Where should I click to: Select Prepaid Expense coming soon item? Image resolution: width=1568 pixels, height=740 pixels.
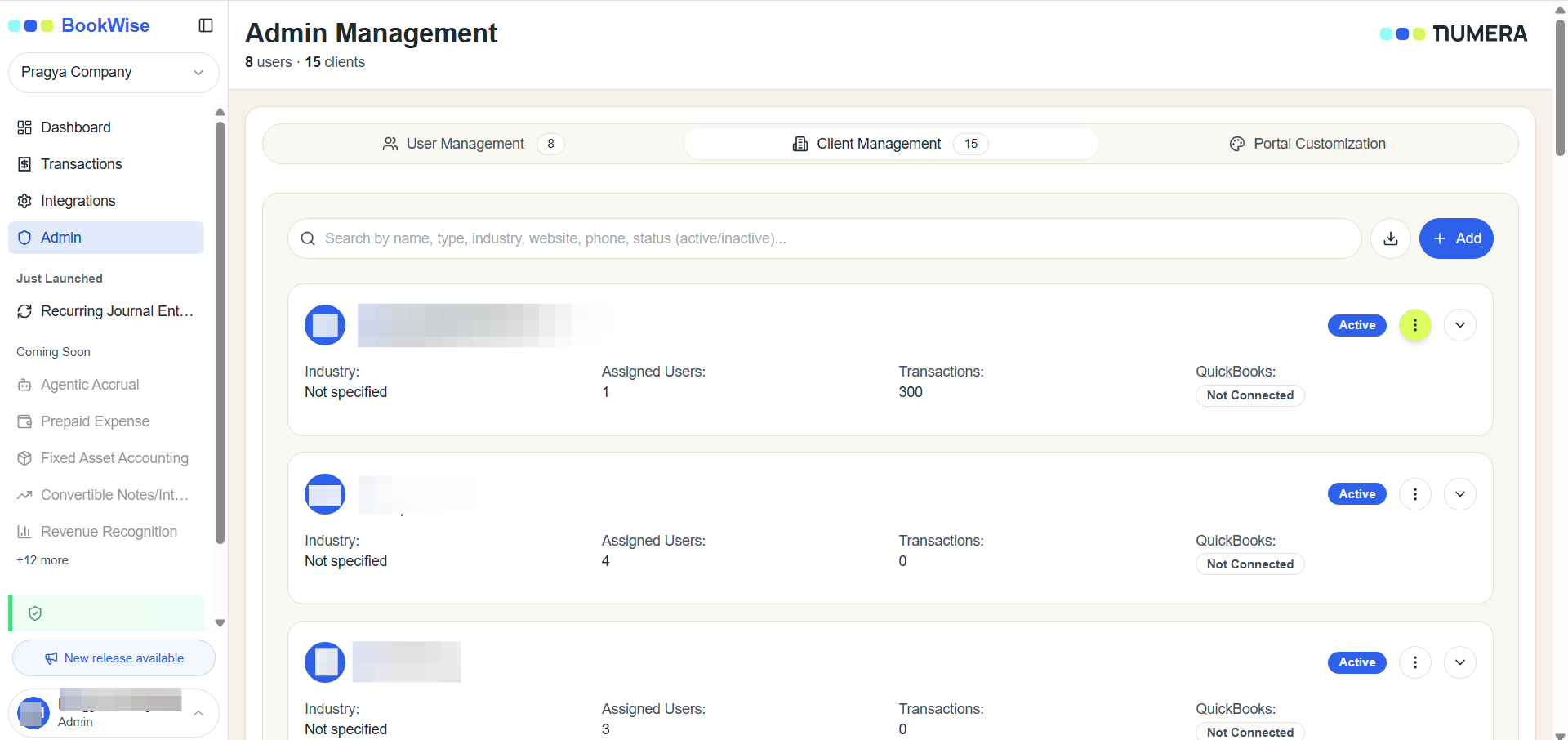(x=106, y=421)
